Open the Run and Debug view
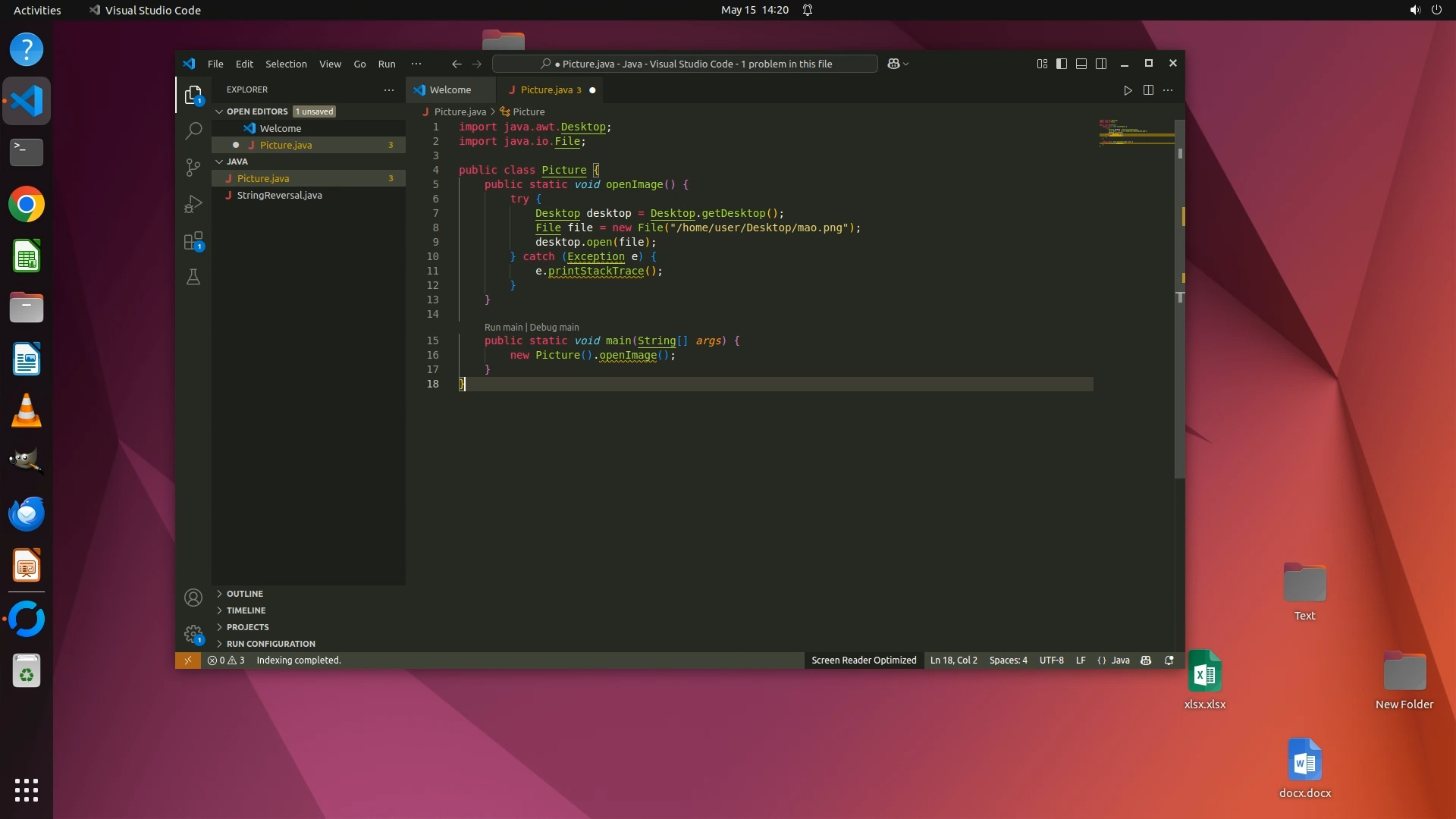The width and height of the screenshot is (1456, 819). 193,204
